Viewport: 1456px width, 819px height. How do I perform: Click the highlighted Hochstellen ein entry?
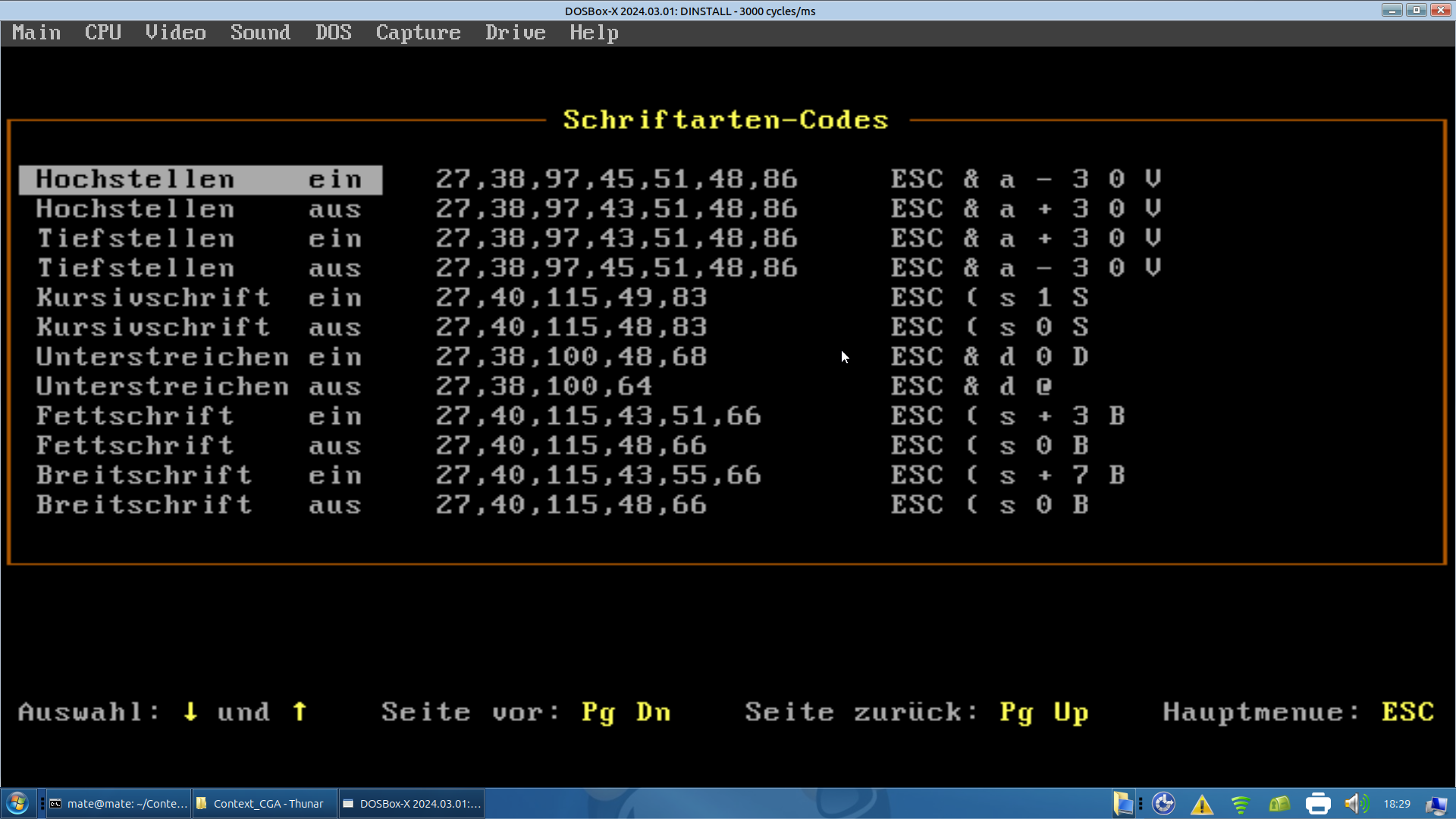[x=200, y=180]
